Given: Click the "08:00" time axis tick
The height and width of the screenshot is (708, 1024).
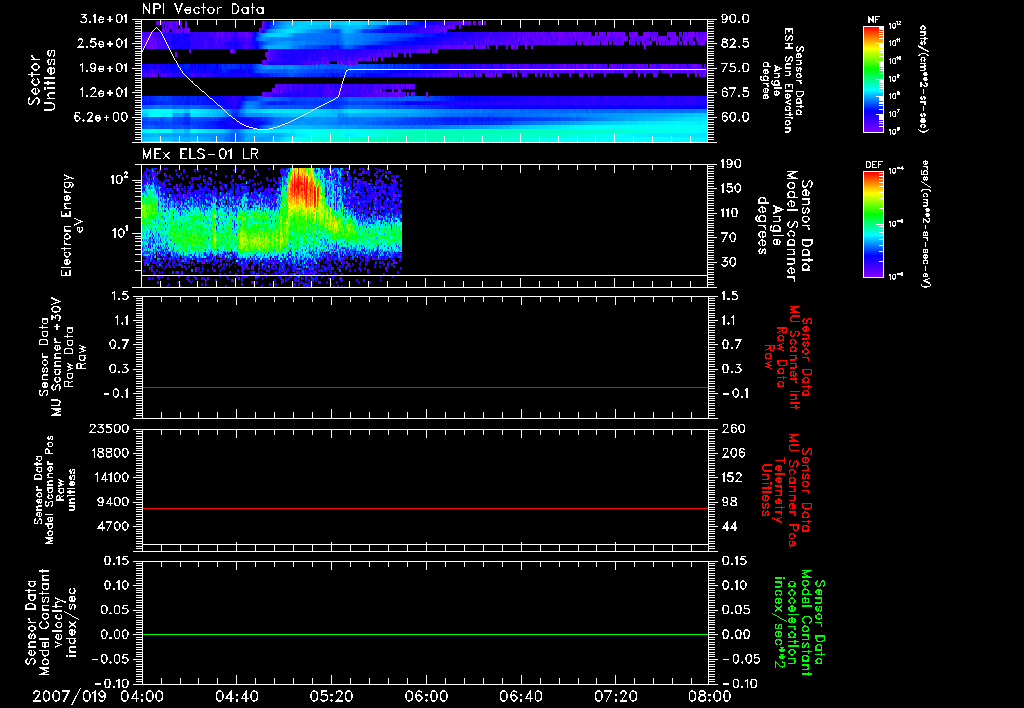Looking at the screenshot, I should 710,696.
